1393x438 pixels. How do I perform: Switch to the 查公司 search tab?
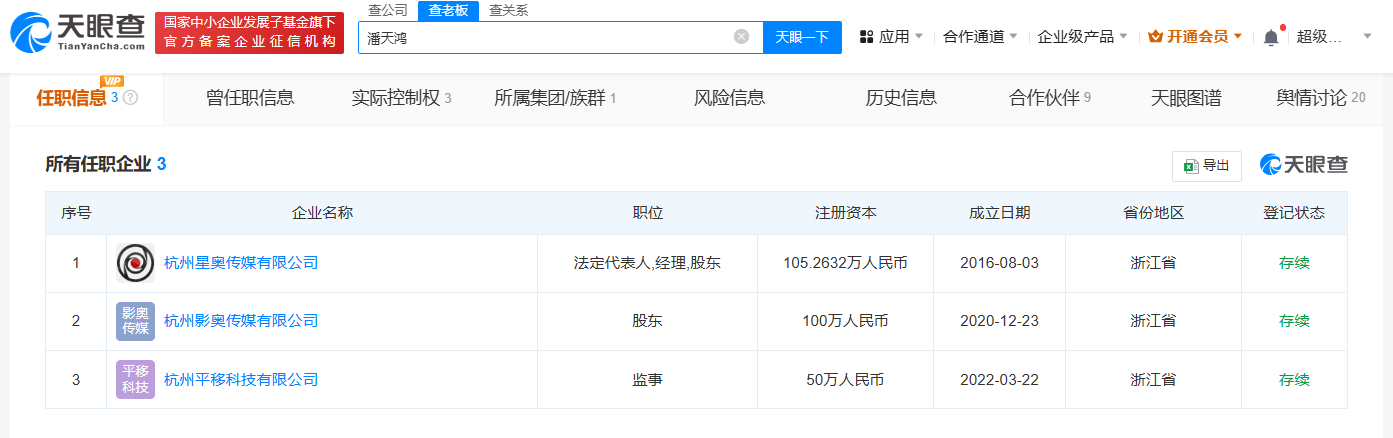point(388,10)
